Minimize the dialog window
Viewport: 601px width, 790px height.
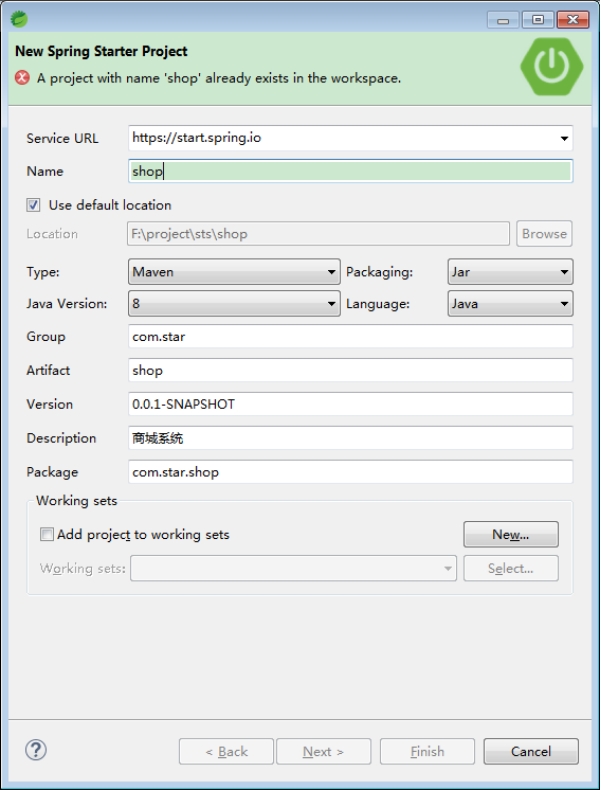click(x=503, y=20)
